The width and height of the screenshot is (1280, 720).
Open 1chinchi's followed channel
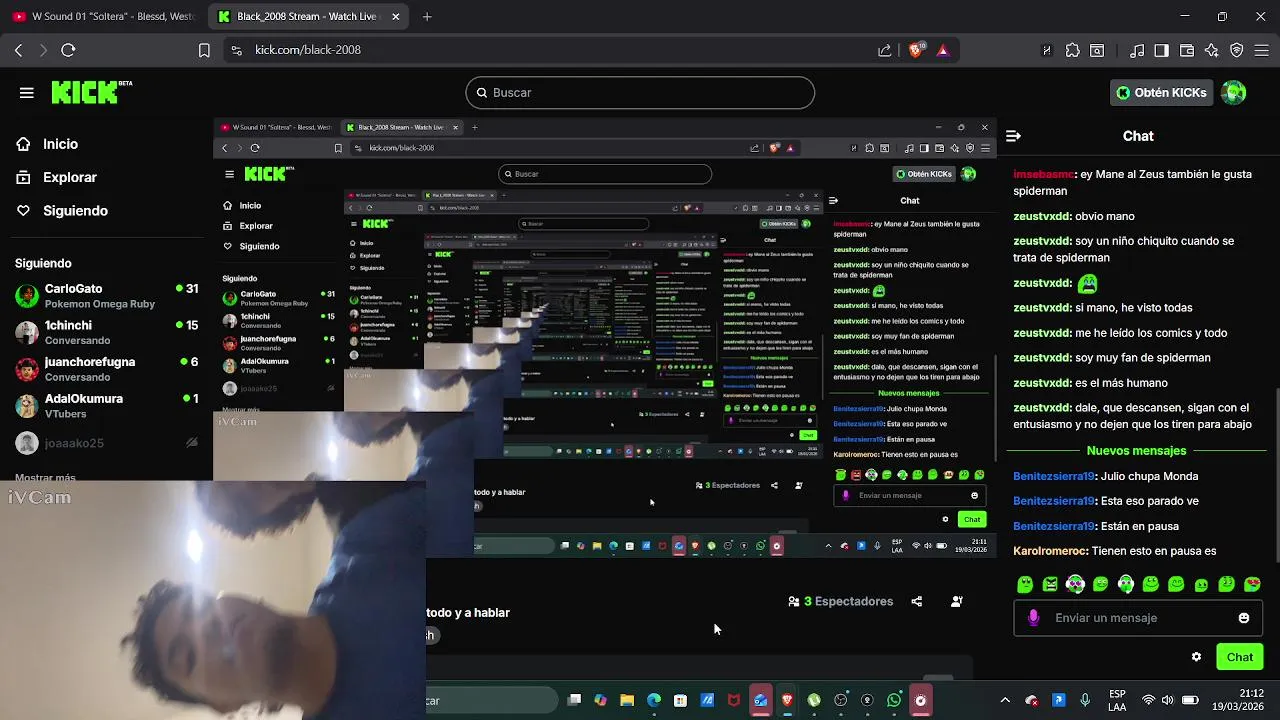pyautogui.click(x=106, y=332)
